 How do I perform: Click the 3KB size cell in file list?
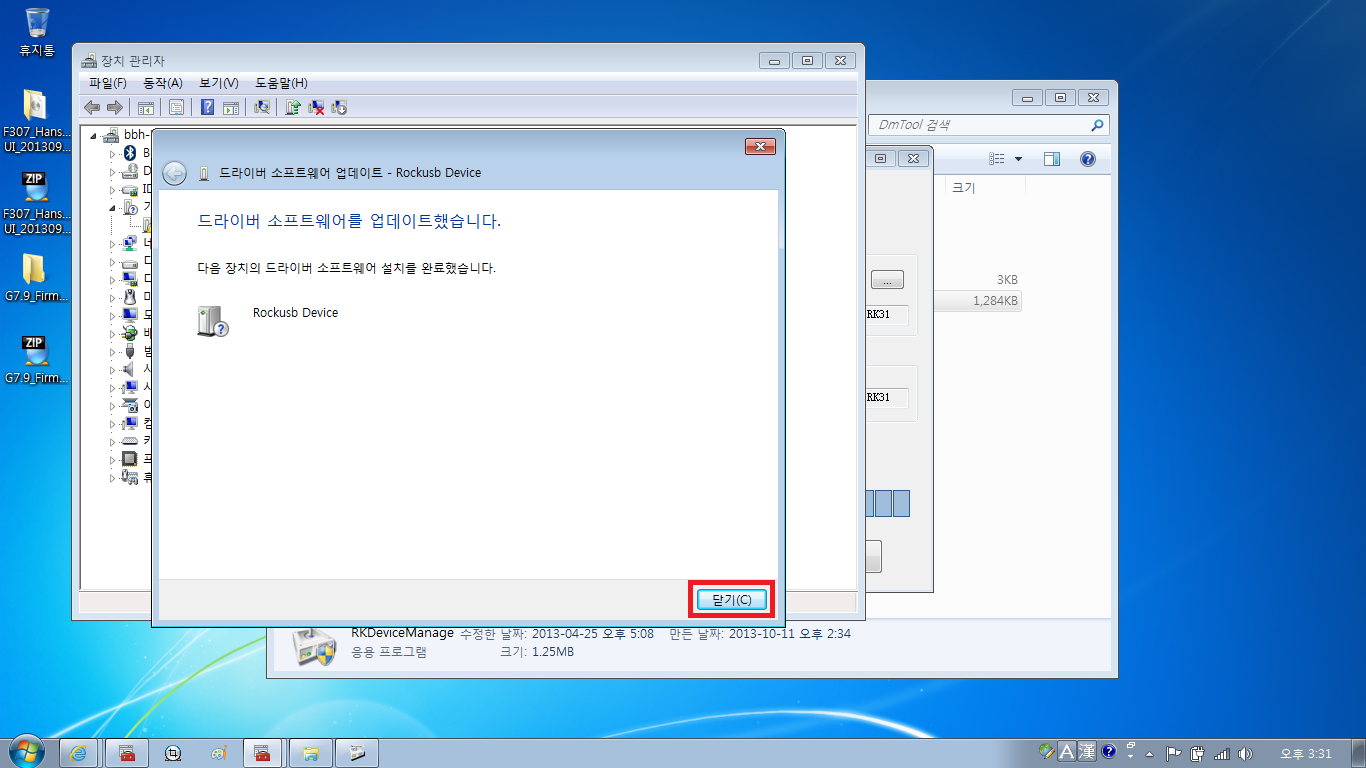tap(1007, 280)
